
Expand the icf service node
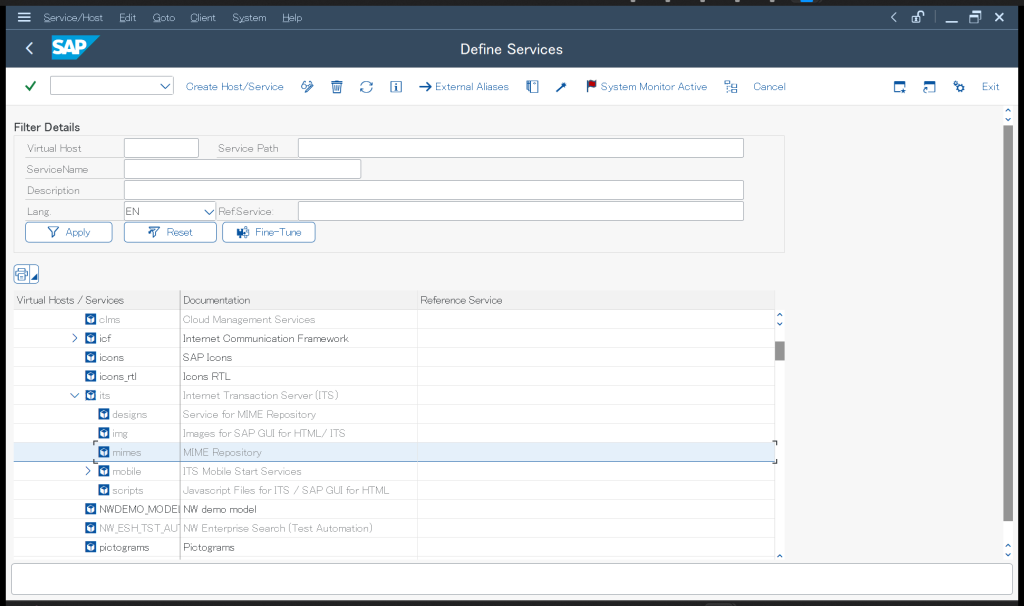click(75, 338)
